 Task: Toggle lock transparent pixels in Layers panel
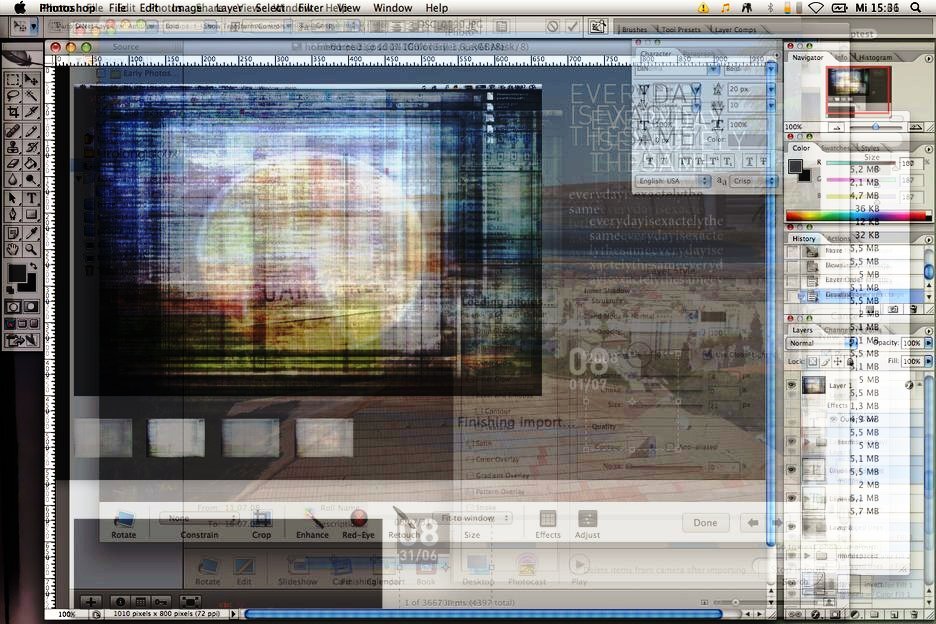coord(812,361)
